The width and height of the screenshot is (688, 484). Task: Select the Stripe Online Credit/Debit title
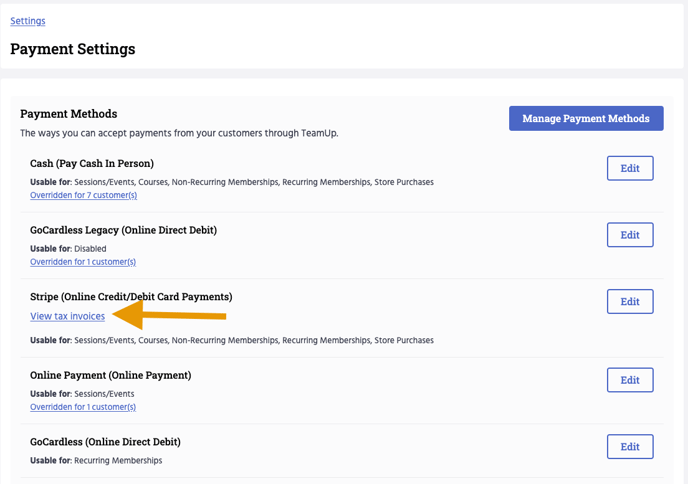click(x=131, y=297)
